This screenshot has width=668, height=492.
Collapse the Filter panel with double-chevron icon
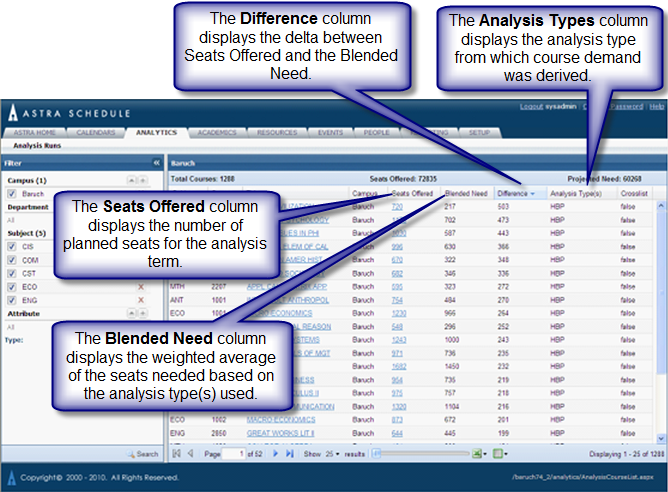click(156, 163)
